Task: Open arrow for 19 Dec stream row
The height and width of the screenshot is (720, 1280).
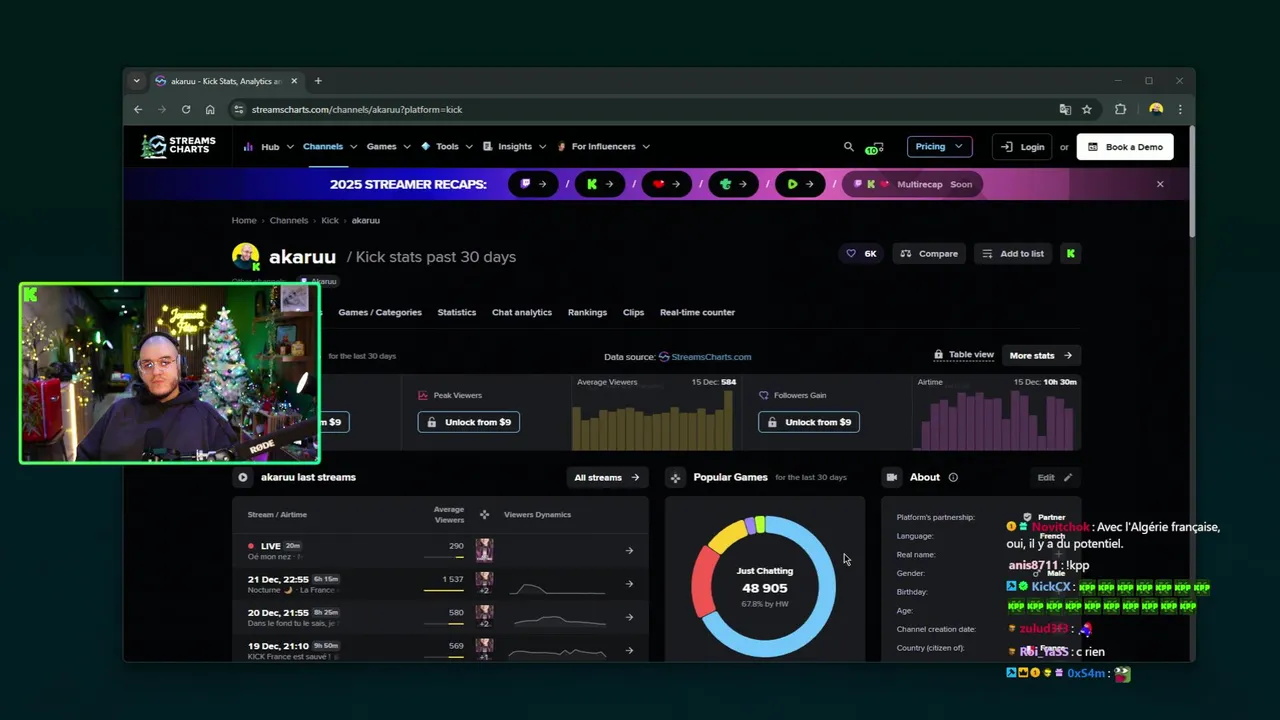Action: pos(629,650)
